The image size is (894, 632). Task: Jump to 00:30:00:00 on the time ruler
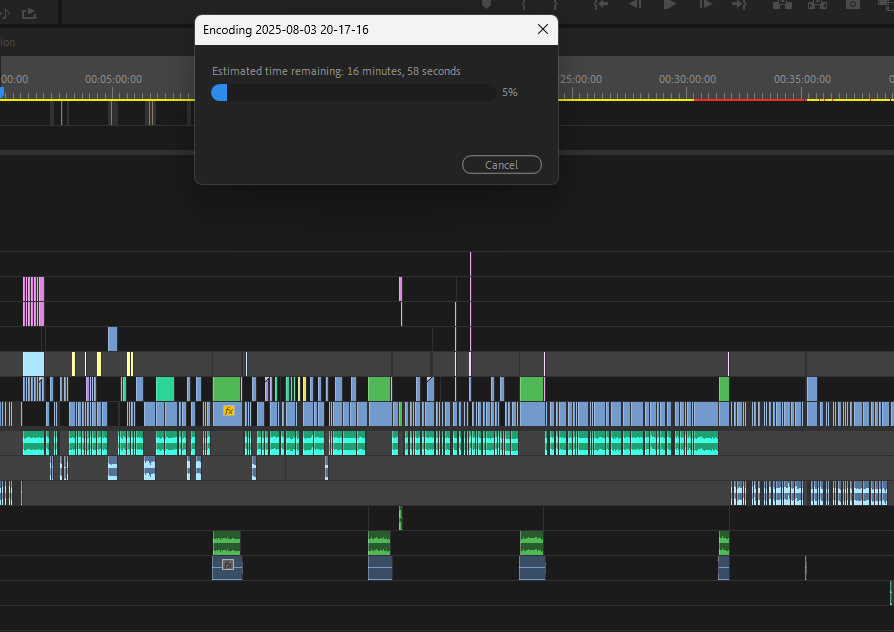(x=687, y=80)
